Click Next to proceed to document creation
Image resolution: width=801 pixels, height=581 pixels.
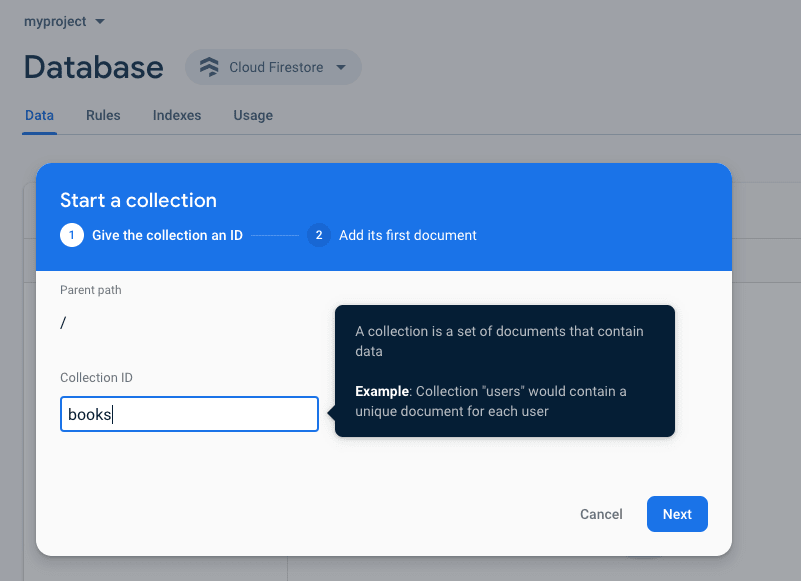677,514
